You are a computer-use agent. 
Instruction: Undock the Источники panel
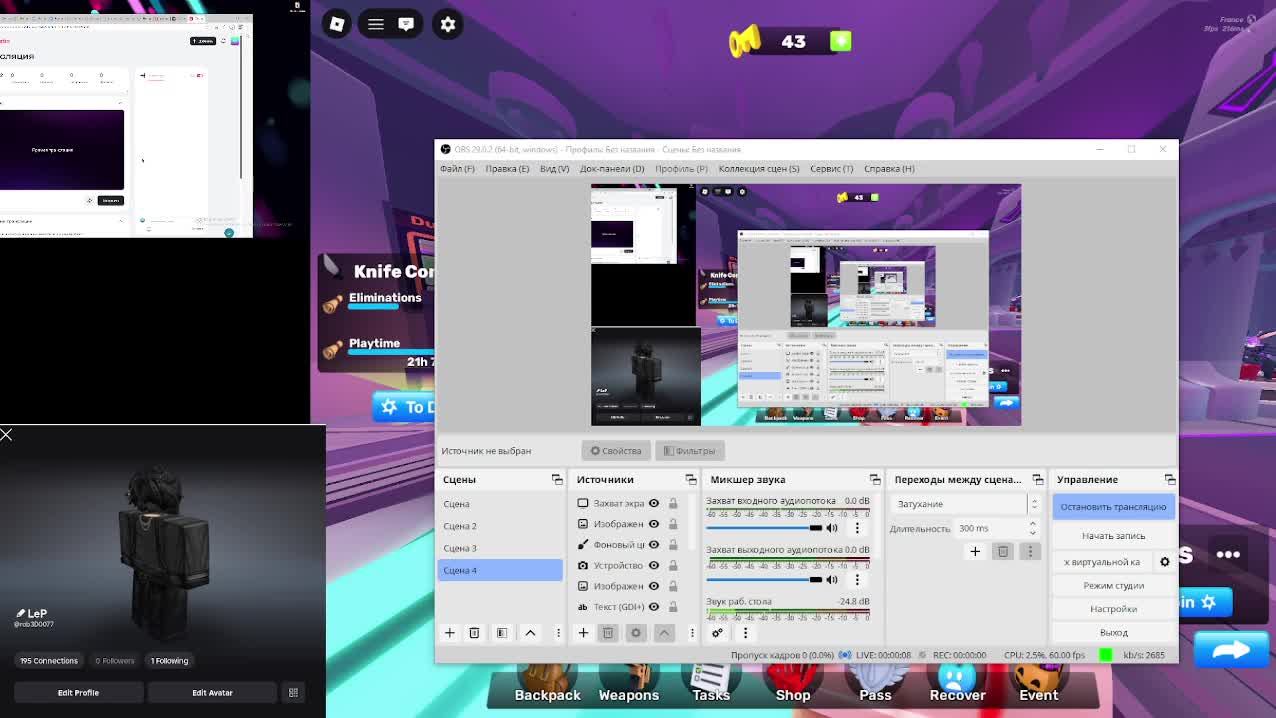pyautogui.click(x=691, y=480)
